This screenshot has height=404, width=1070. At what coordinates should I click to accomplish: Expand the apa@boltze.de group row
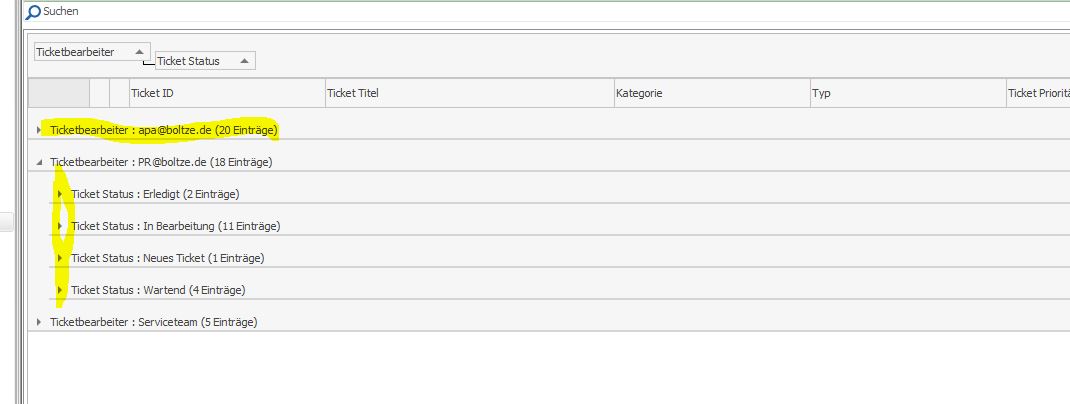[39, 130]
